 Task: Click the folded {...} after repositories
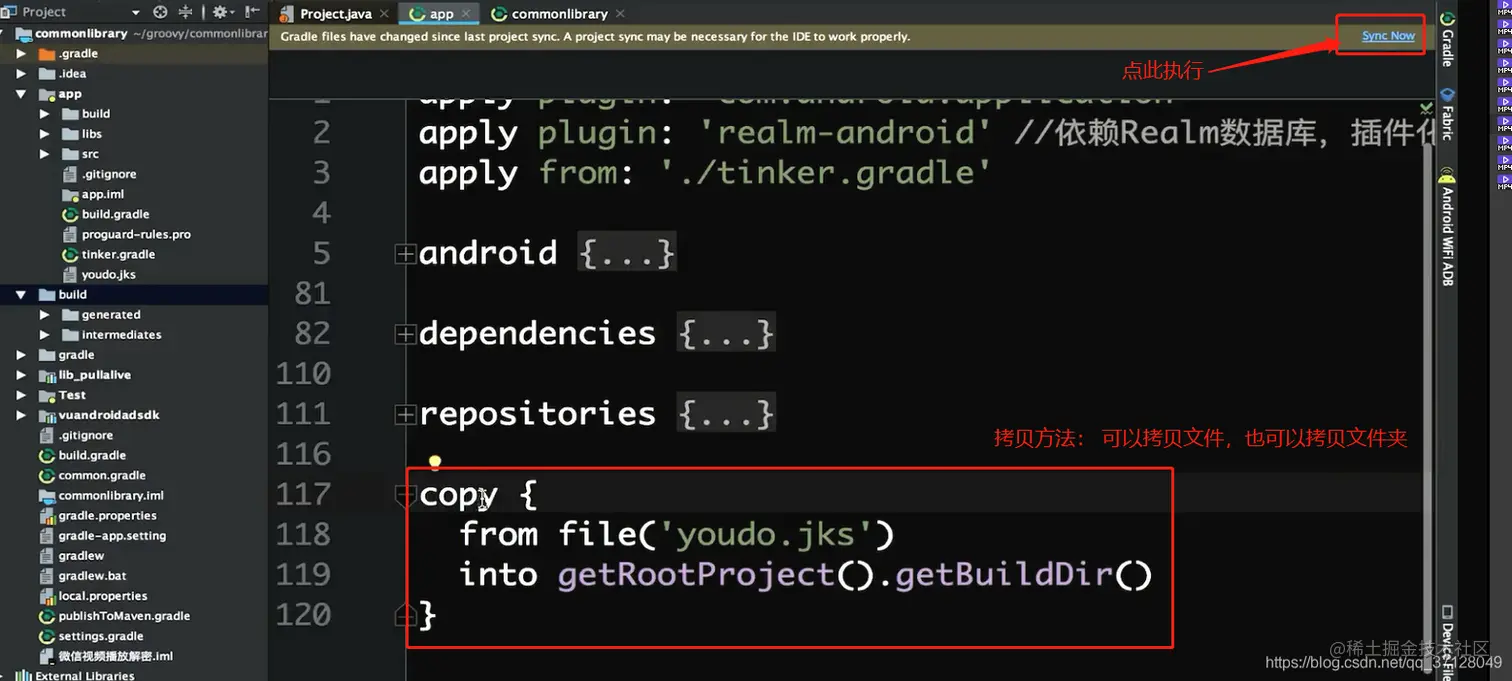pos(726,413)
